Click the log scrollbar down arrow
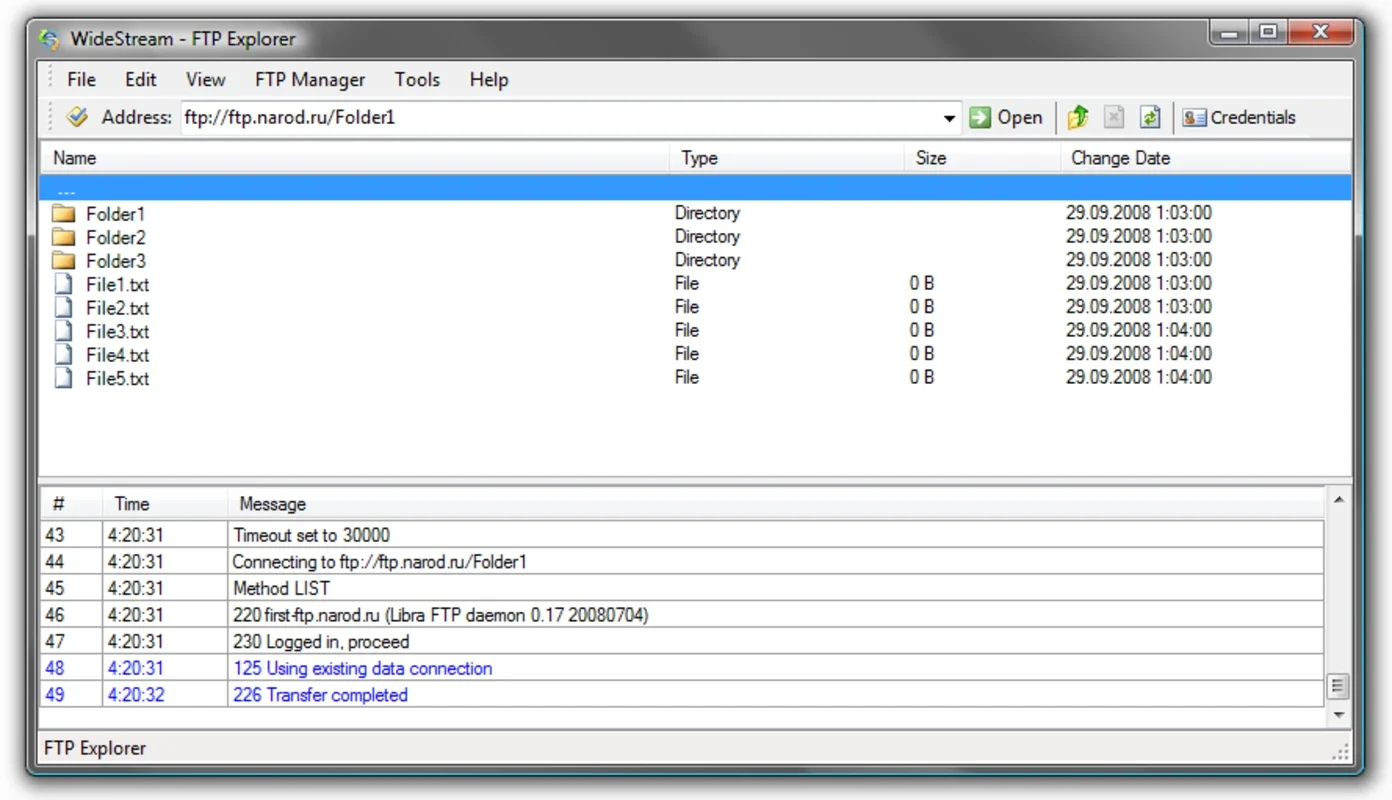Image resolution: width=1392 pixels, height=800 pixels. pyautogui.click(x=1339, y=715)
